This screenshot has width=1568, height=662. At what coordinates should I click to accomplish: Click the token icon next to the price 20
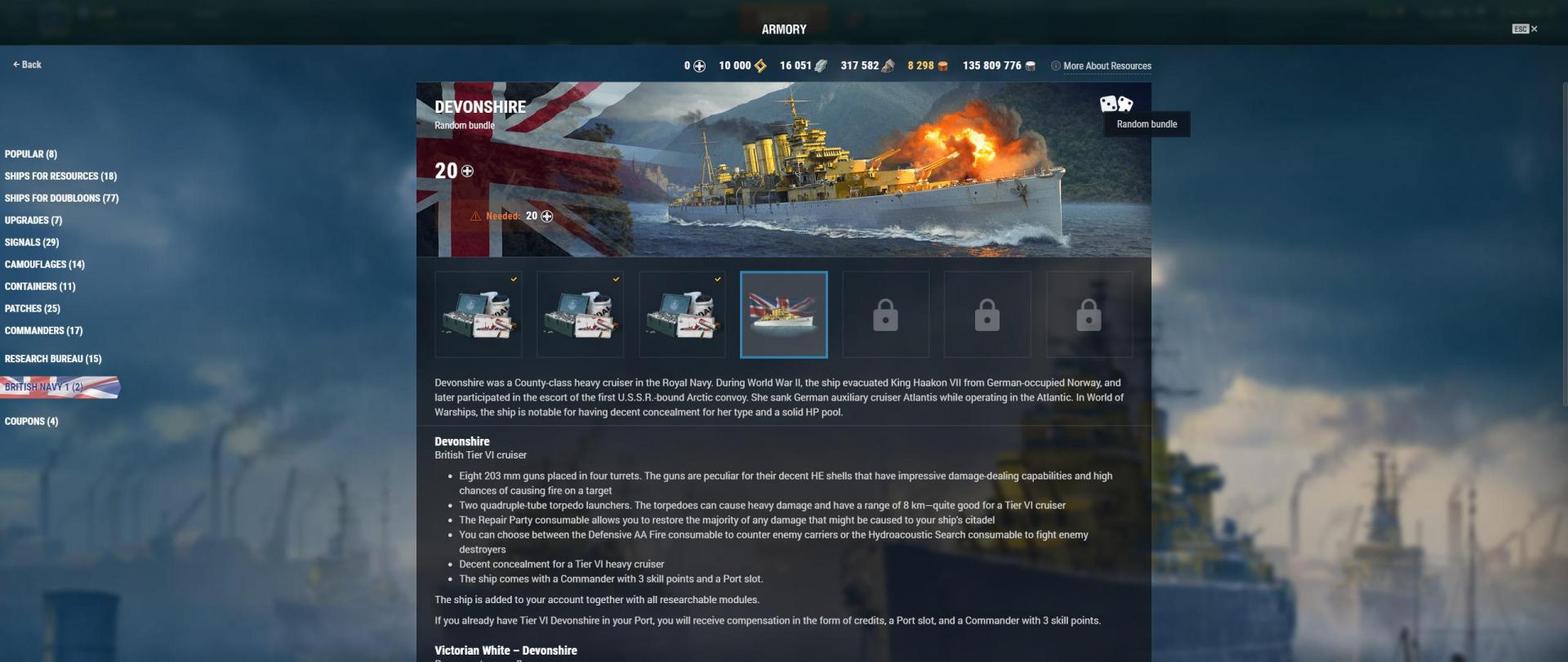[467, 171]
